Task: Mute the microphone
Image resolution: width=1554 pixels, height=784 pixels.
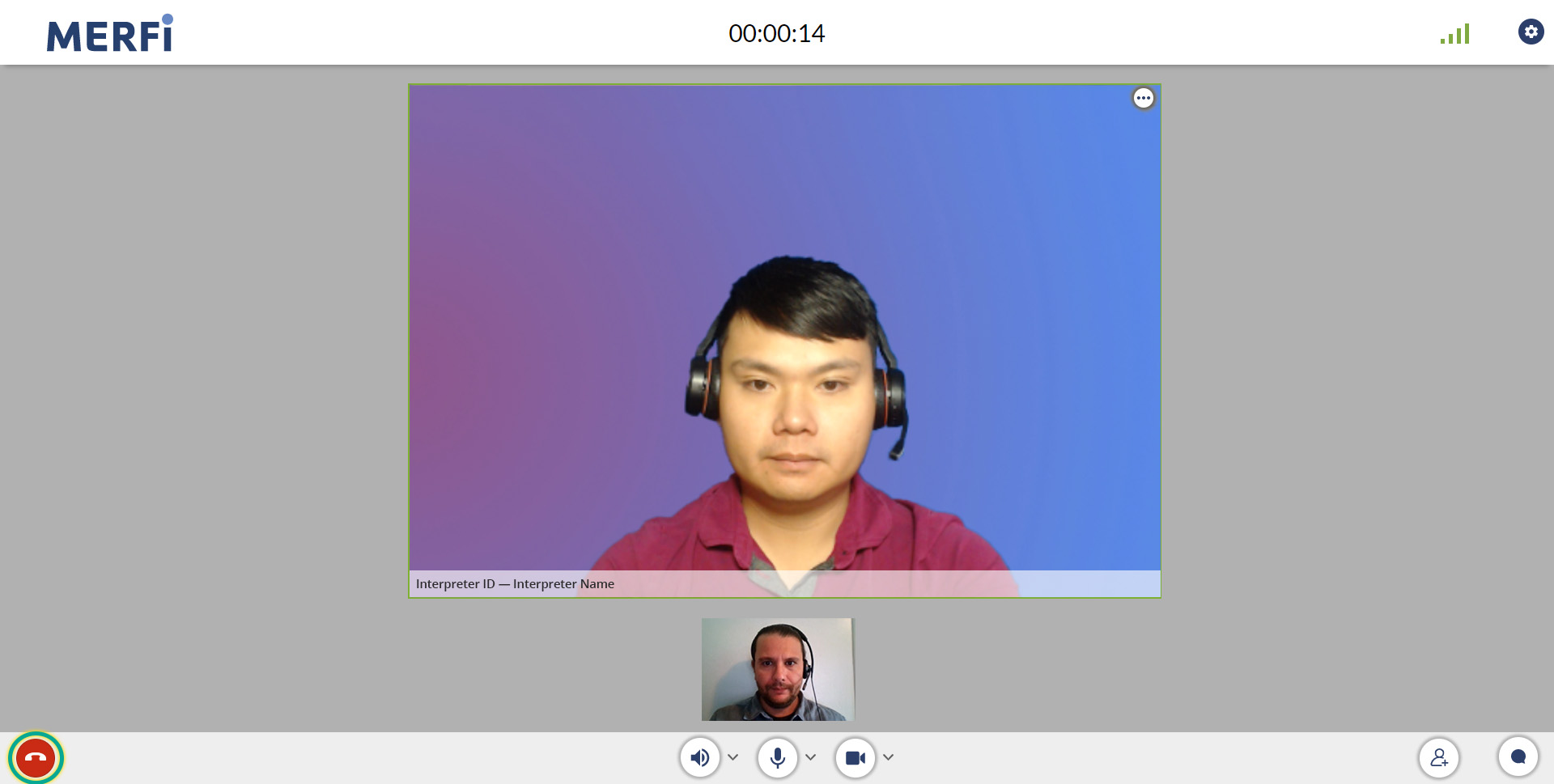Action: click(x=777, y=758)
